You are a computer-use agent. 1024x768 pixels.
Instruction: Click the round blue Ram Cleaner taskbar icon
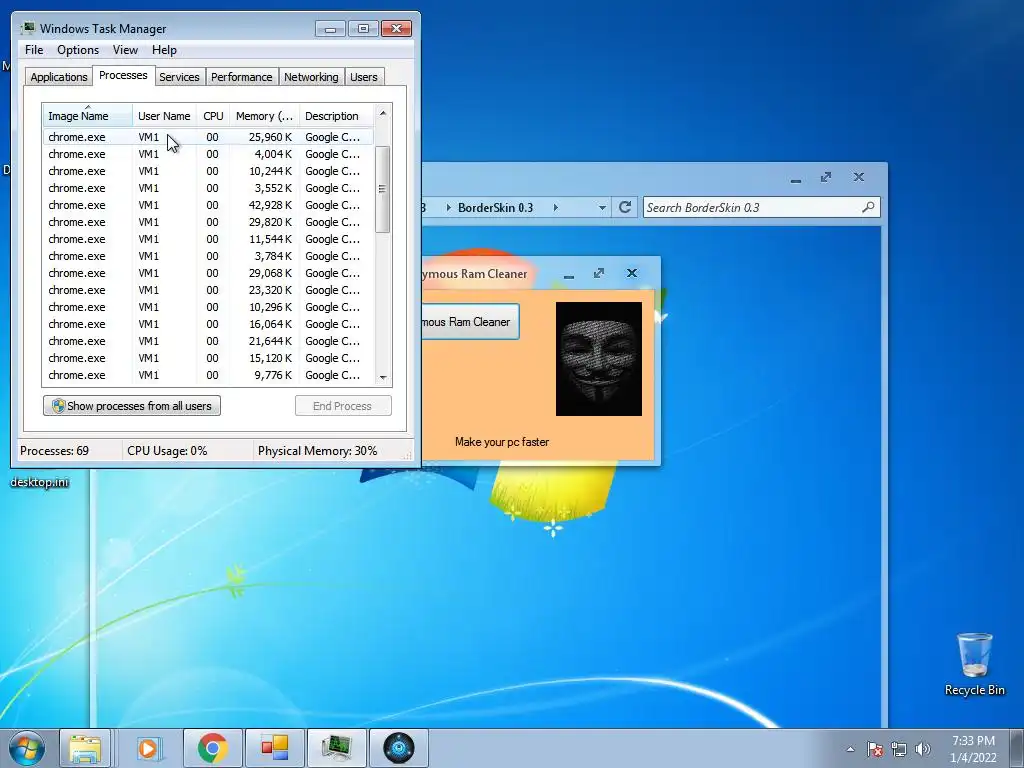(x=399, y=748)
